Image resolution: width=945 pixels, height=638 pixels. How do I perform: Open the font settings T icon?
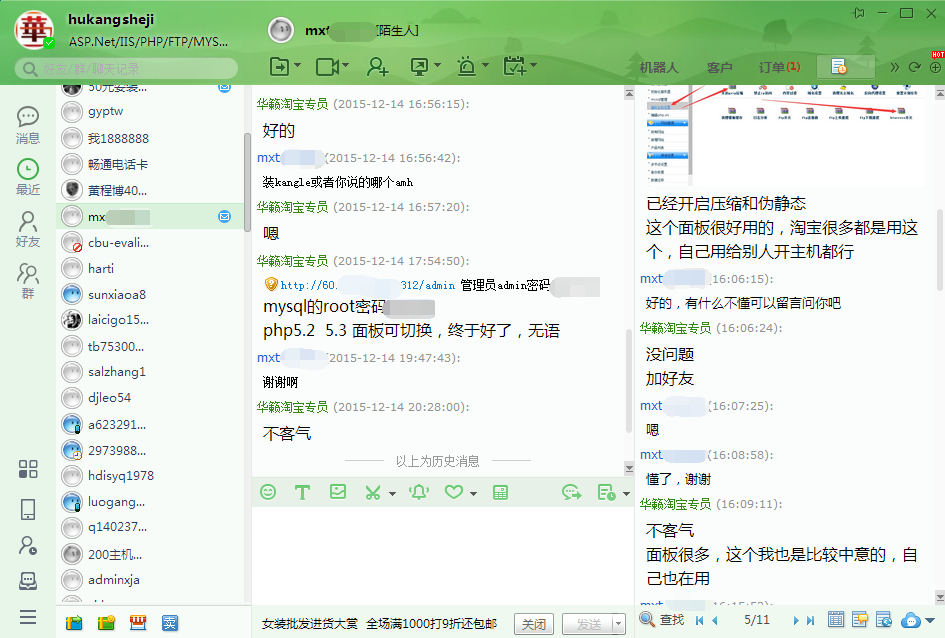pos(302,492)
